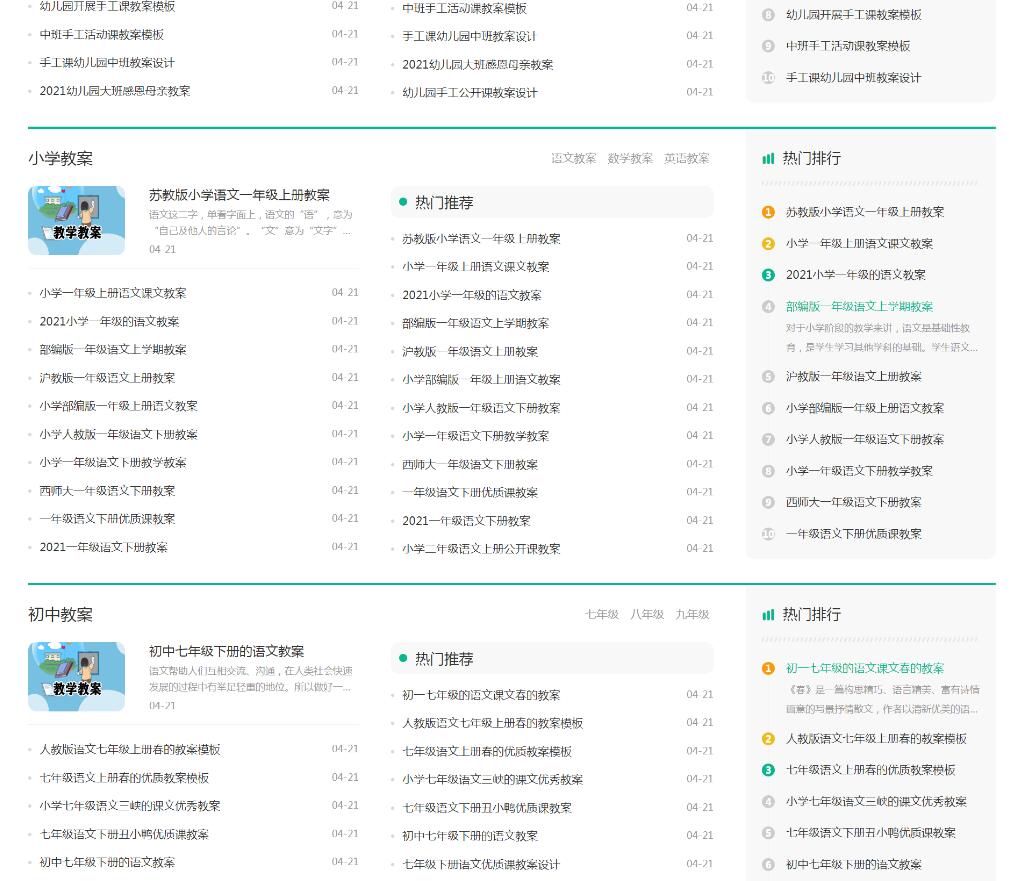Select the 九年级 tab

[692, 615]
